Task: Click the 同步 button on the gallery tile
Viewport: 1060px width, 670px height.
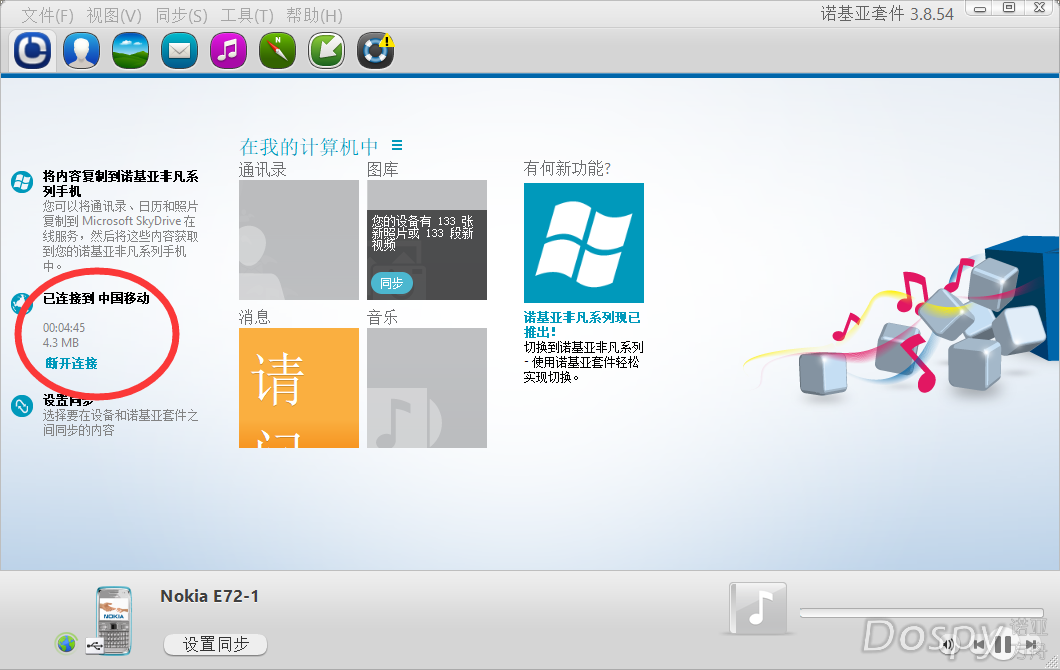Action: (x=391, y=283)
